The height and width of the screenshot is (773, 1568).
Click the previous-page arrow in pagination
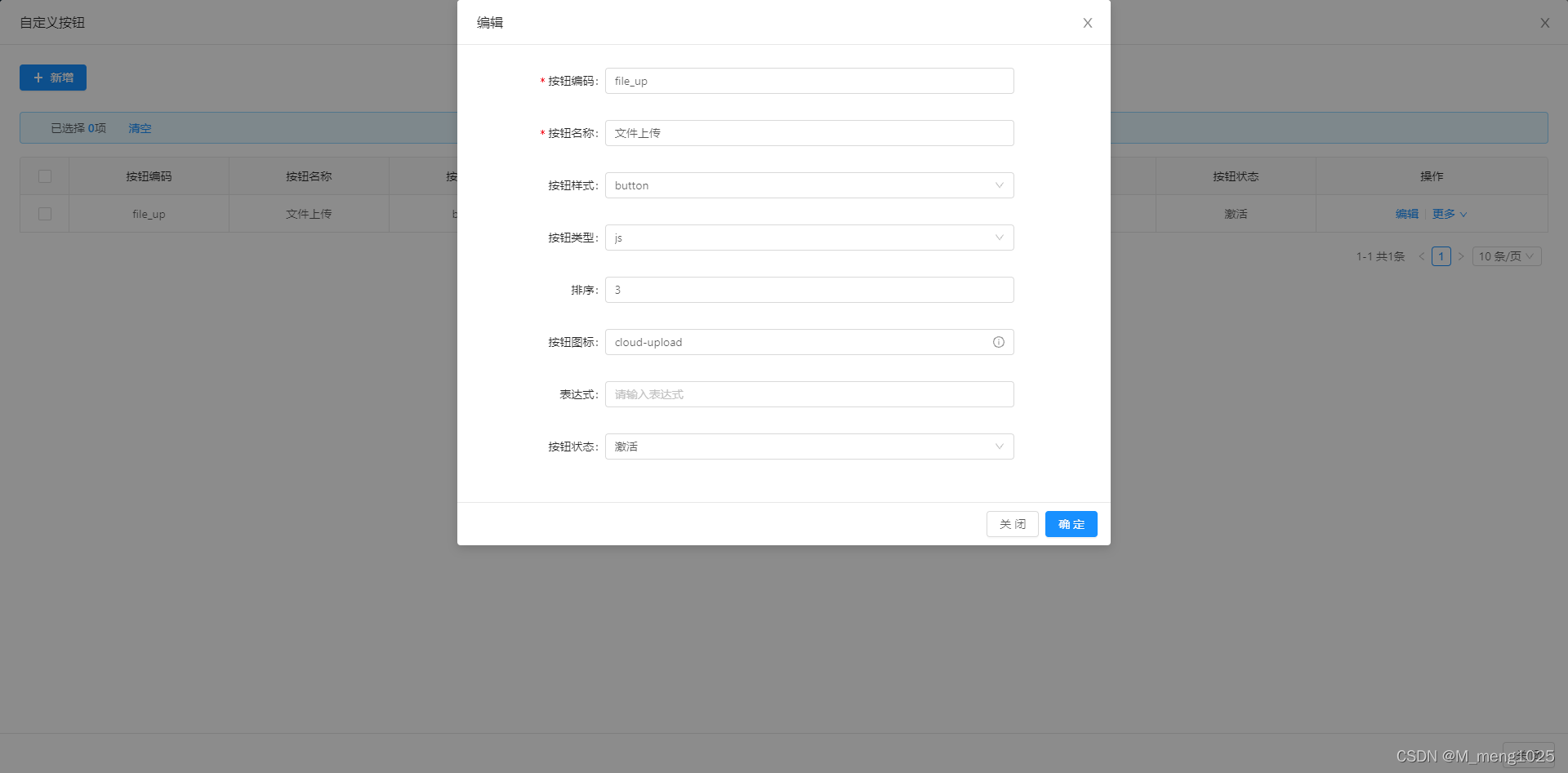(1421, 255)
